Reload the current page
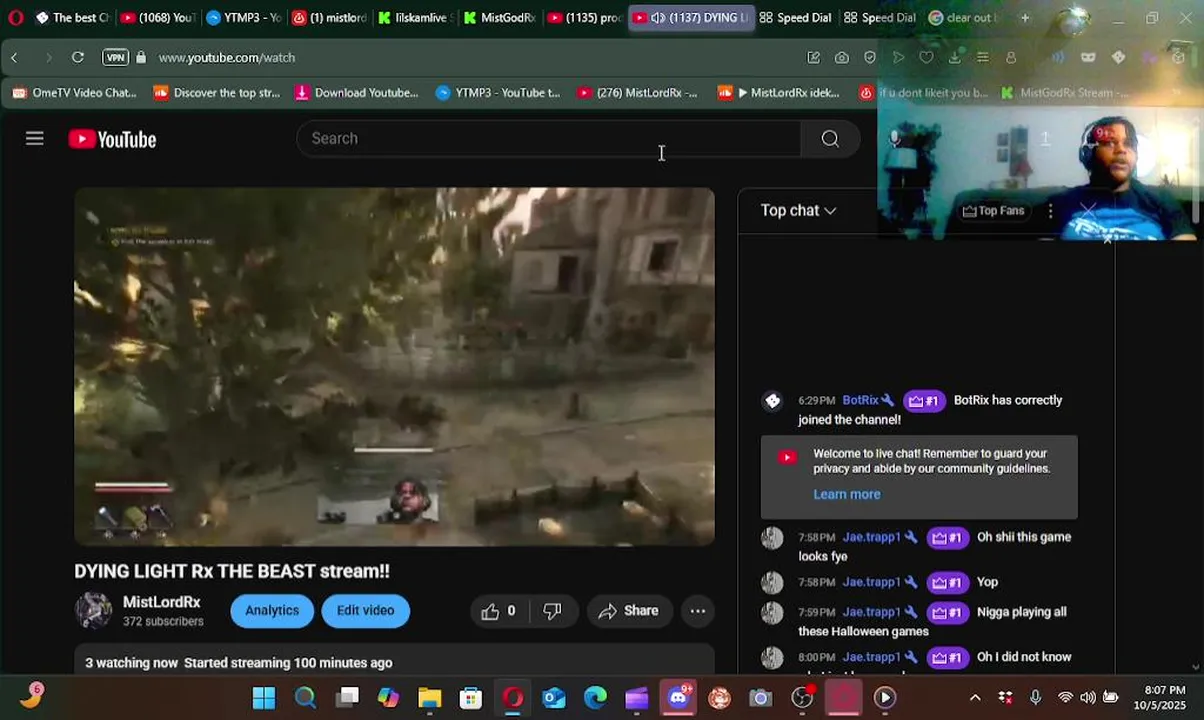Image resolution: width=1204 pixels, height=720 pixels. coord(77,58)
